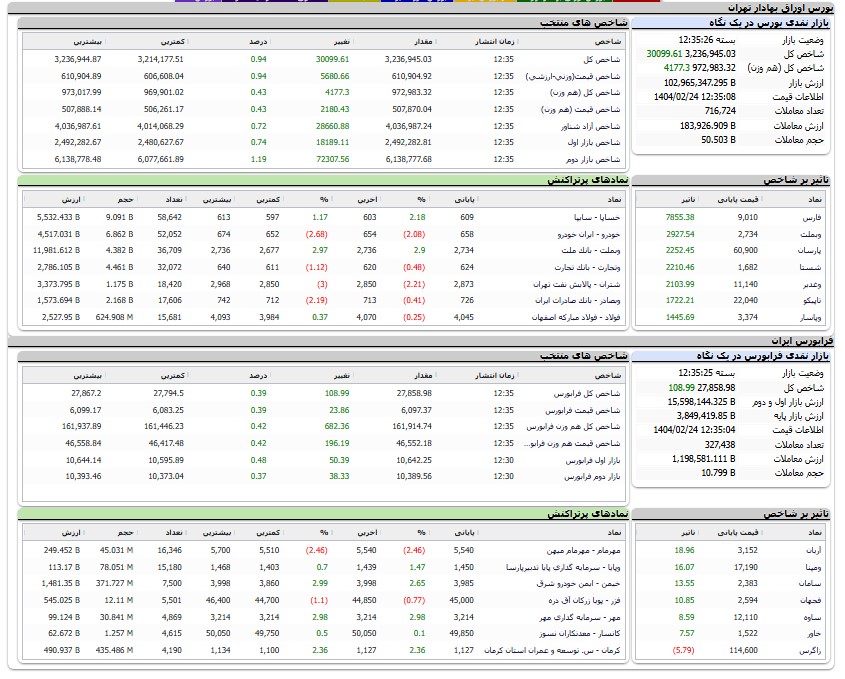The image size is (845, 679).
Task: Open the 'مهر - سرمایه گذاری مهر' symbol
Action: pyautogui.click(x=580, y=618)
